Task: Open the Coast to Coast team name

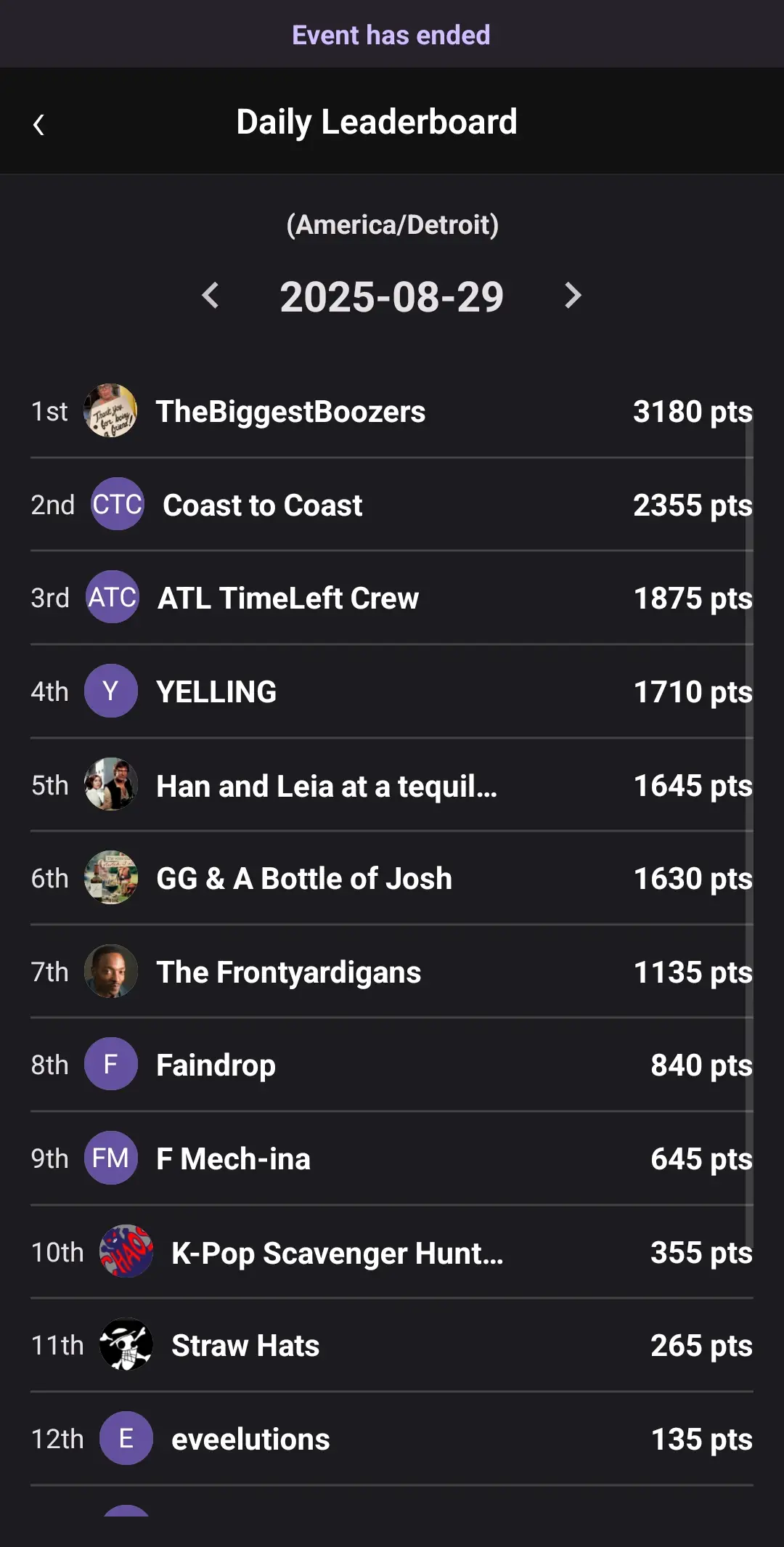Action: (x=262, y=505)
